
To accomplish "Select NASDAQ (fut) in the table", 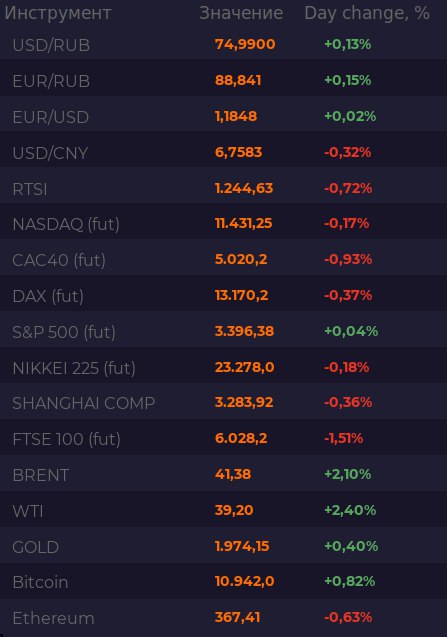I will (66, 224).
